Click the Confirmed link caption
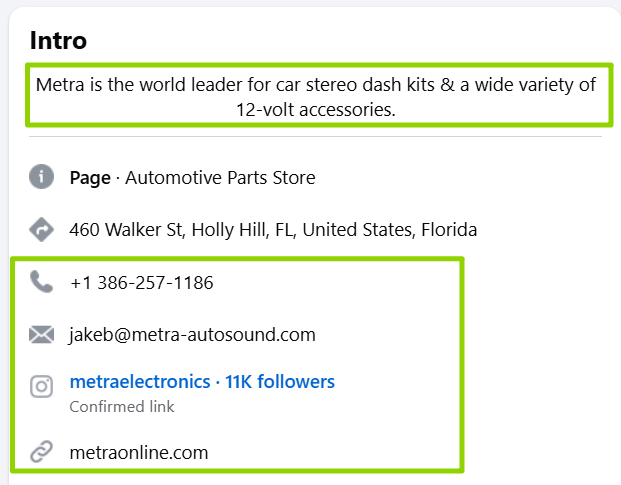This screenshot has width=621, height=485. click(122, 407)
